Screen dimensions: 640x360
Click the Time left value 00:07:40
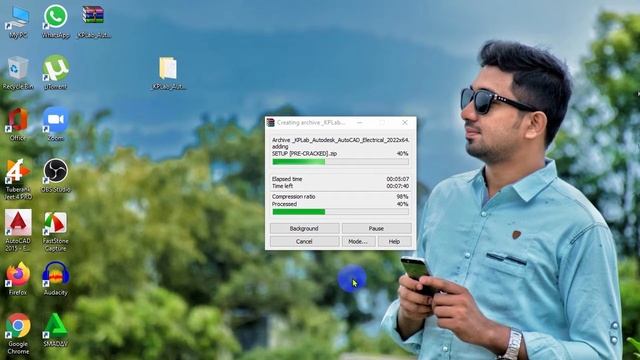point(398,186)
